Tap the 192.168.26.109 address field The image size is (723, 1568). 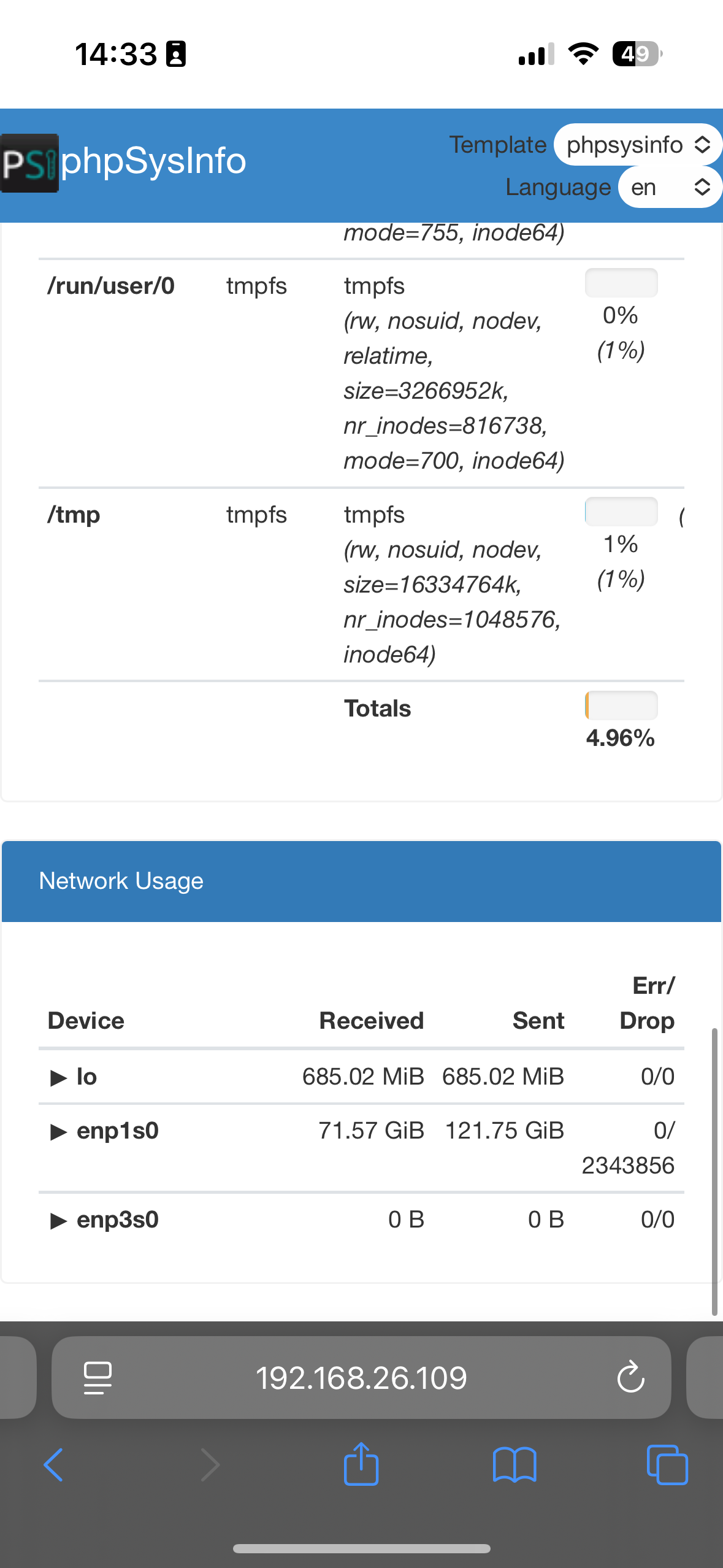tap(361, 1378)
